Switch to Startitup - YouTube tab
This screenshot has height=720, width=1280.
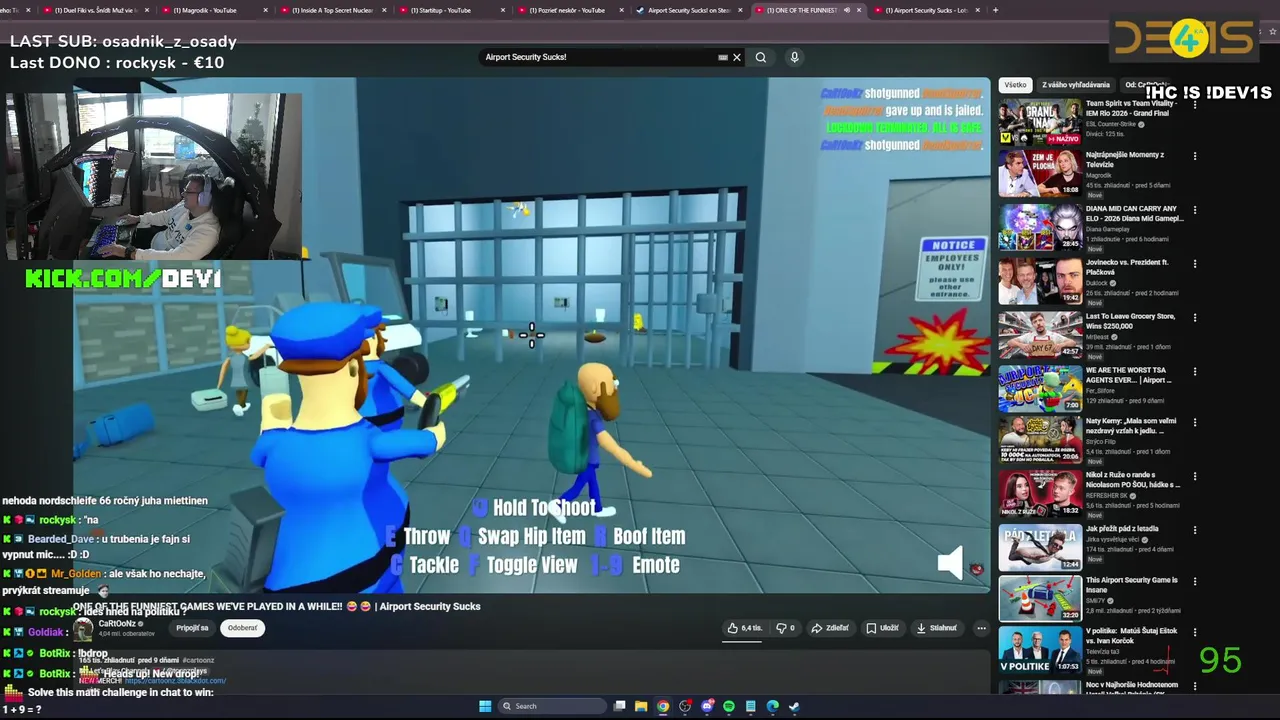click(451, 10)
